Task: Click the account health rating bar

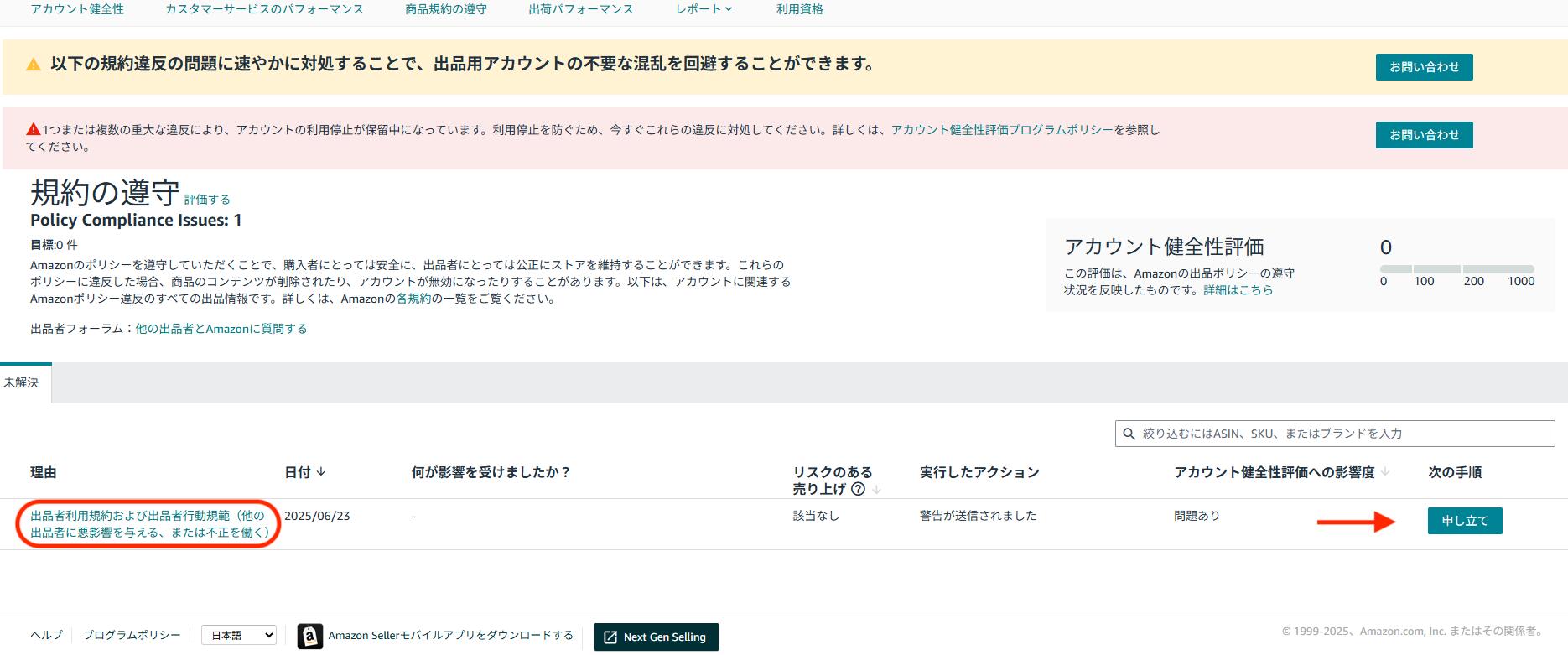Action: pyautogui.click(x=1457, y=268)
